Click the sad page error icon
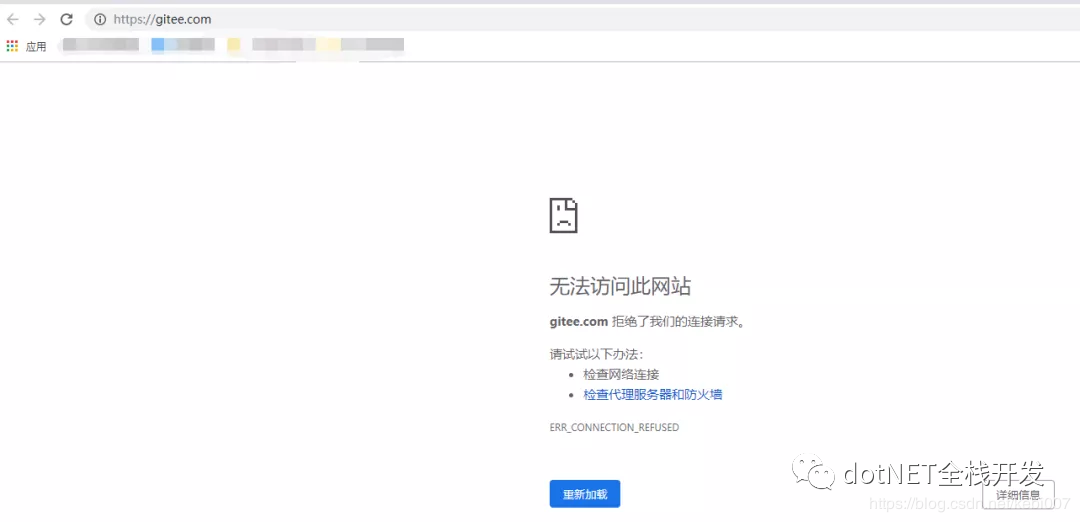This screenshot has height=522, width=1080. coord(563,216)
